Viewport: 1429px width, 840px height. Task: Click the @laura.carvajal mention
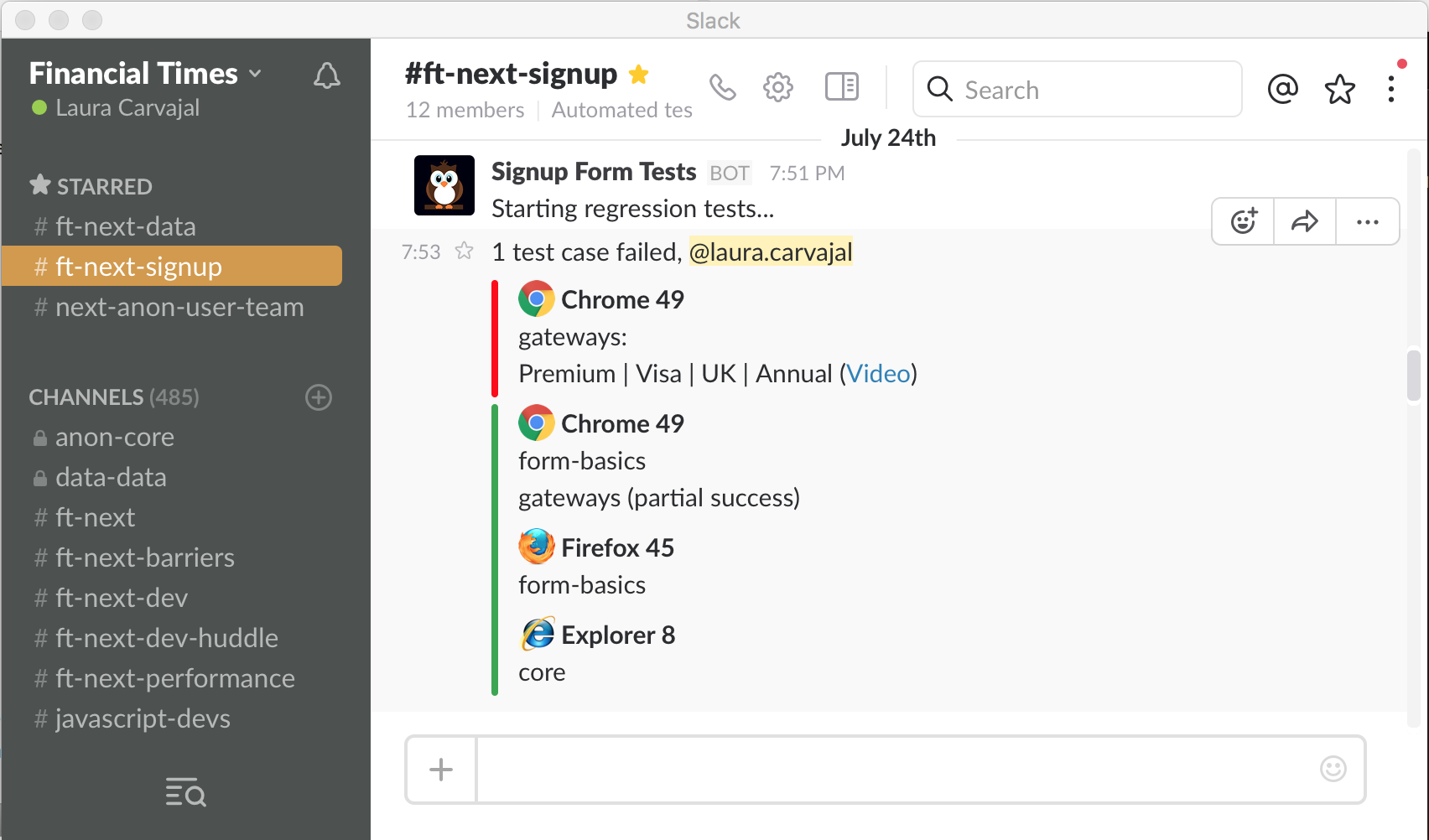[x=771, y=251]
